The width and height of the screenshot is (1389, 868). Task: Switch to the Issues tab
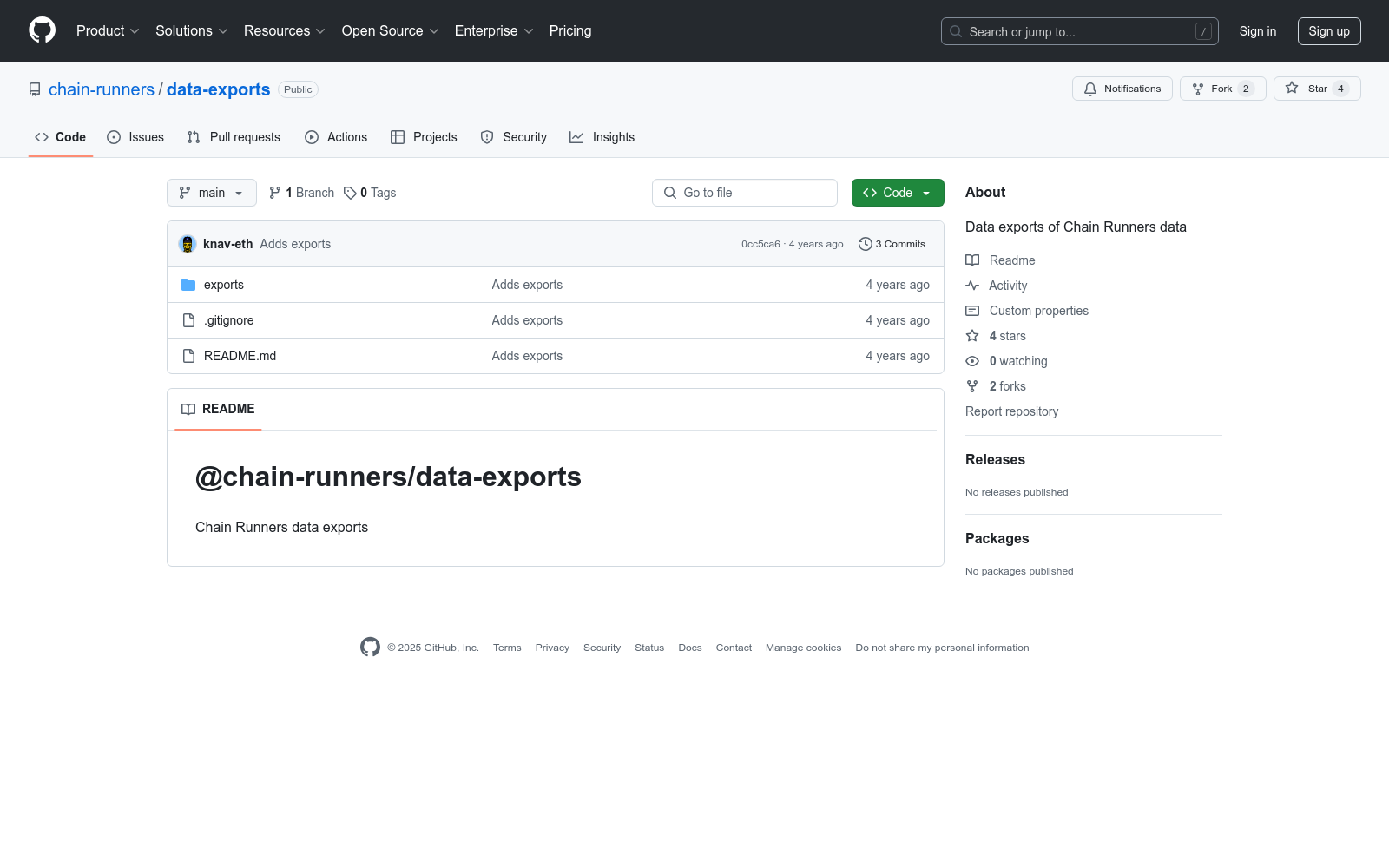click(135, 137)
